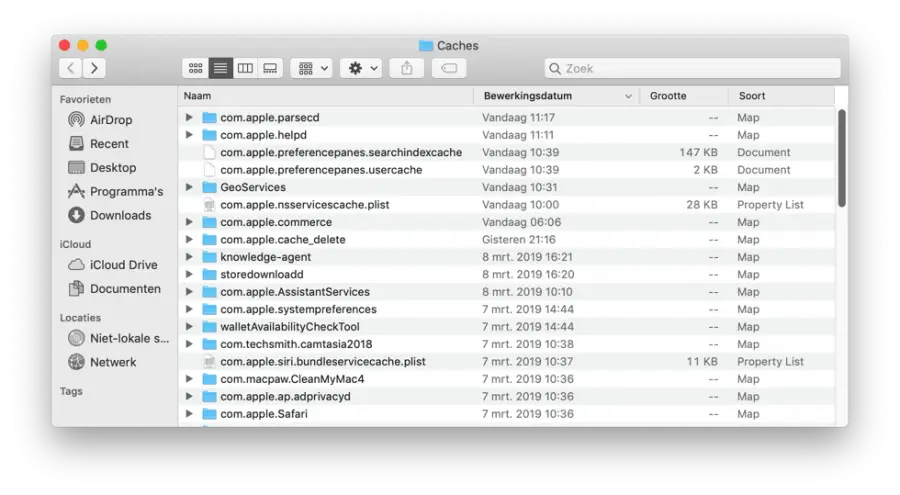Click the com.apple.preferencepanes.usercache document icon
The width and height of the screenshot is (900, 495).
[210, 170]
